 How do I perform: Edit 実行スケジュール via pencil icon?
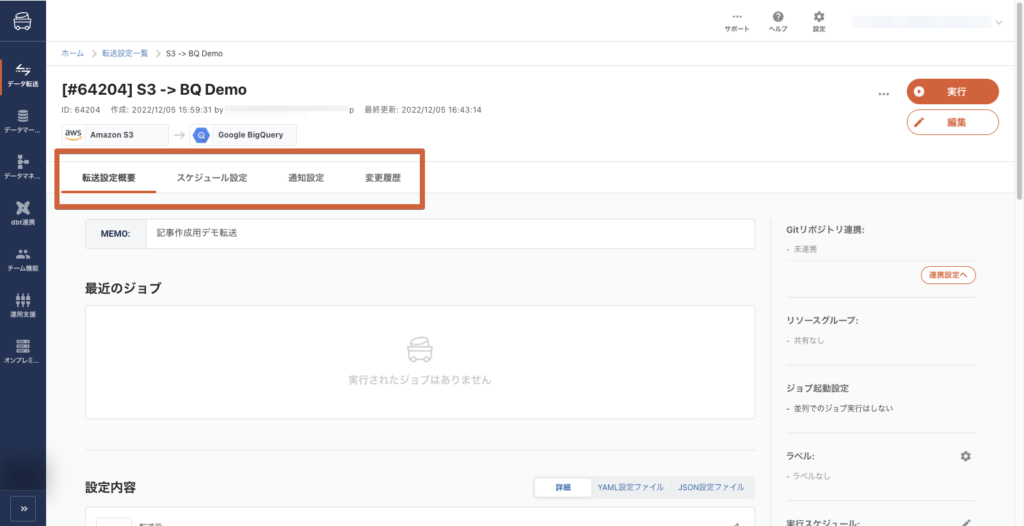tap(966, 522)
